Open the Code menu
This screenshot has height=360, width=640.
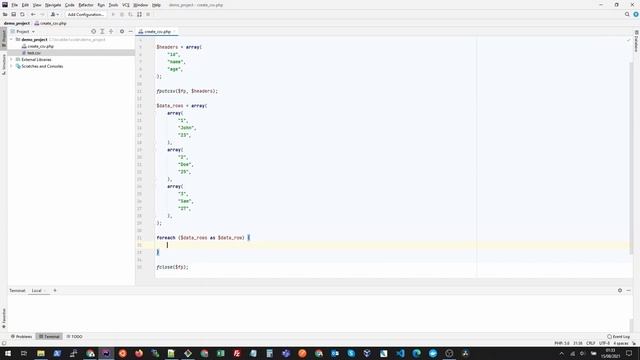[x=70, y=5]
